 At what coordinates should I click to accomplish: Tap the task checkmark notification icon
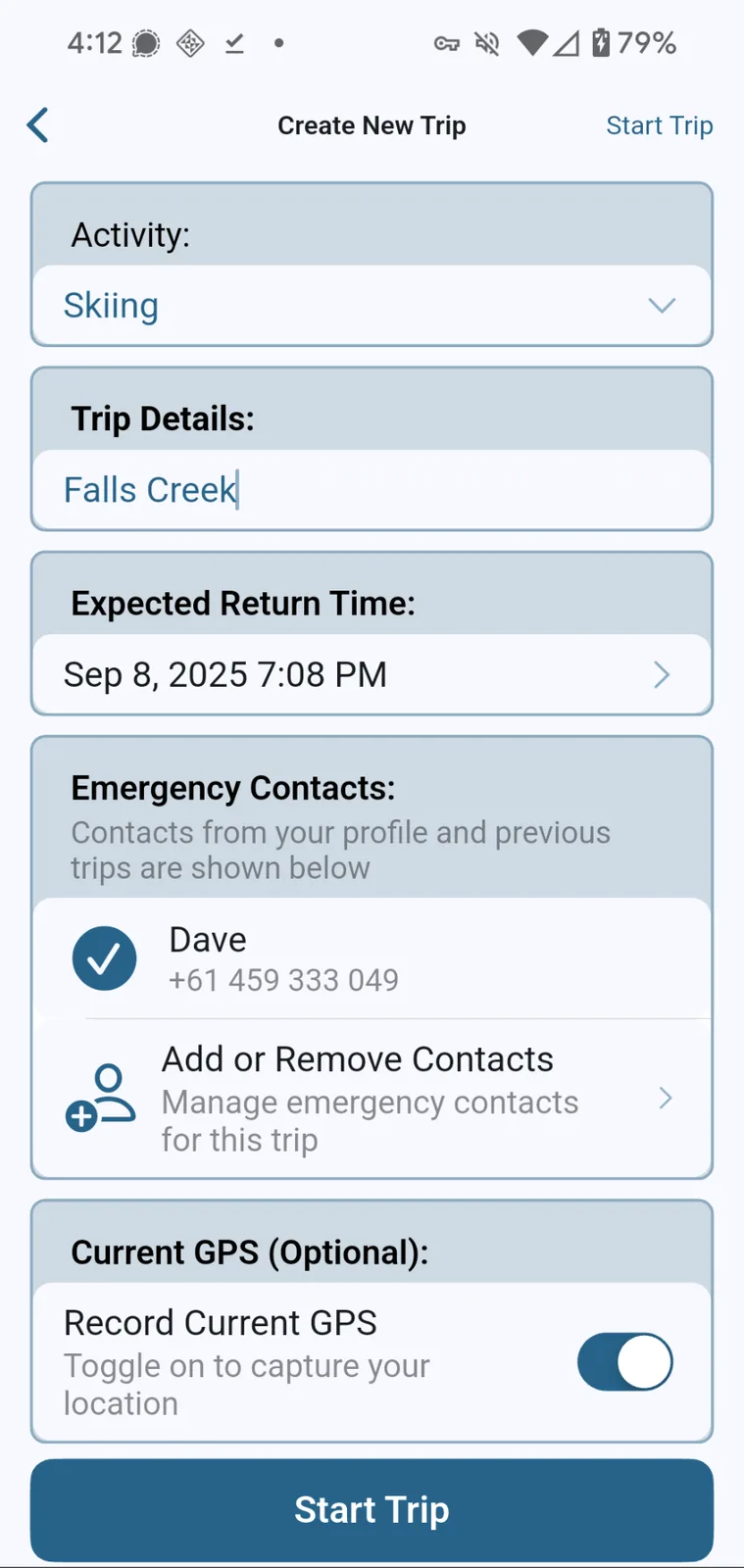pos(234,43)
